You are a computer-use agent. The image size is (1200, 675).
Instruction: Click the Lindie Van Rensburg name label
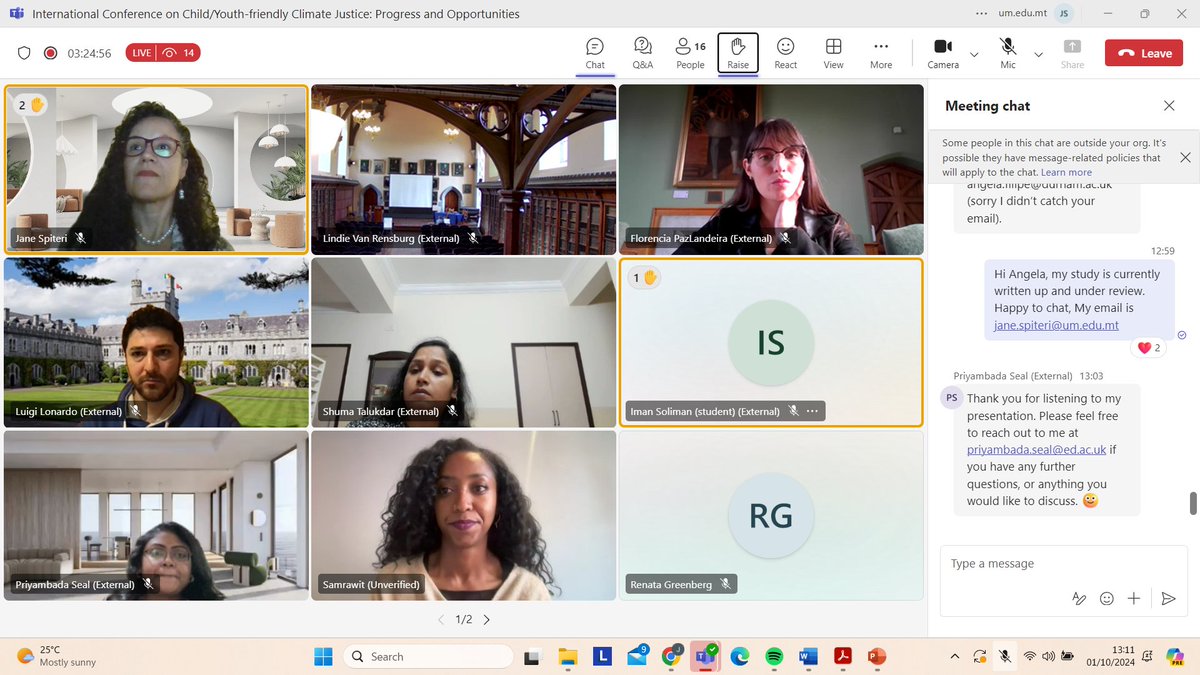coord(391,239)
